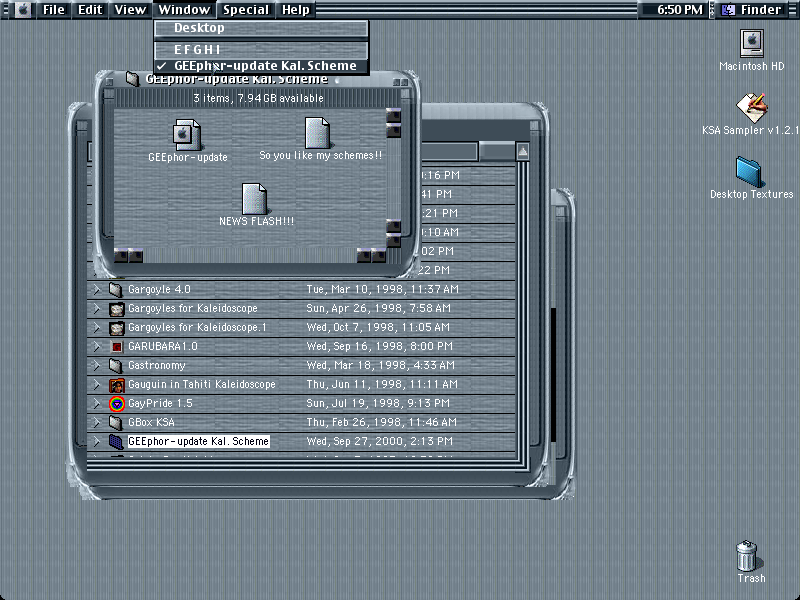Screen dimensions: 800x600
Task: Expand GBox KSA folder triangle
Action: pyautogui.click(x=96, y=422)
